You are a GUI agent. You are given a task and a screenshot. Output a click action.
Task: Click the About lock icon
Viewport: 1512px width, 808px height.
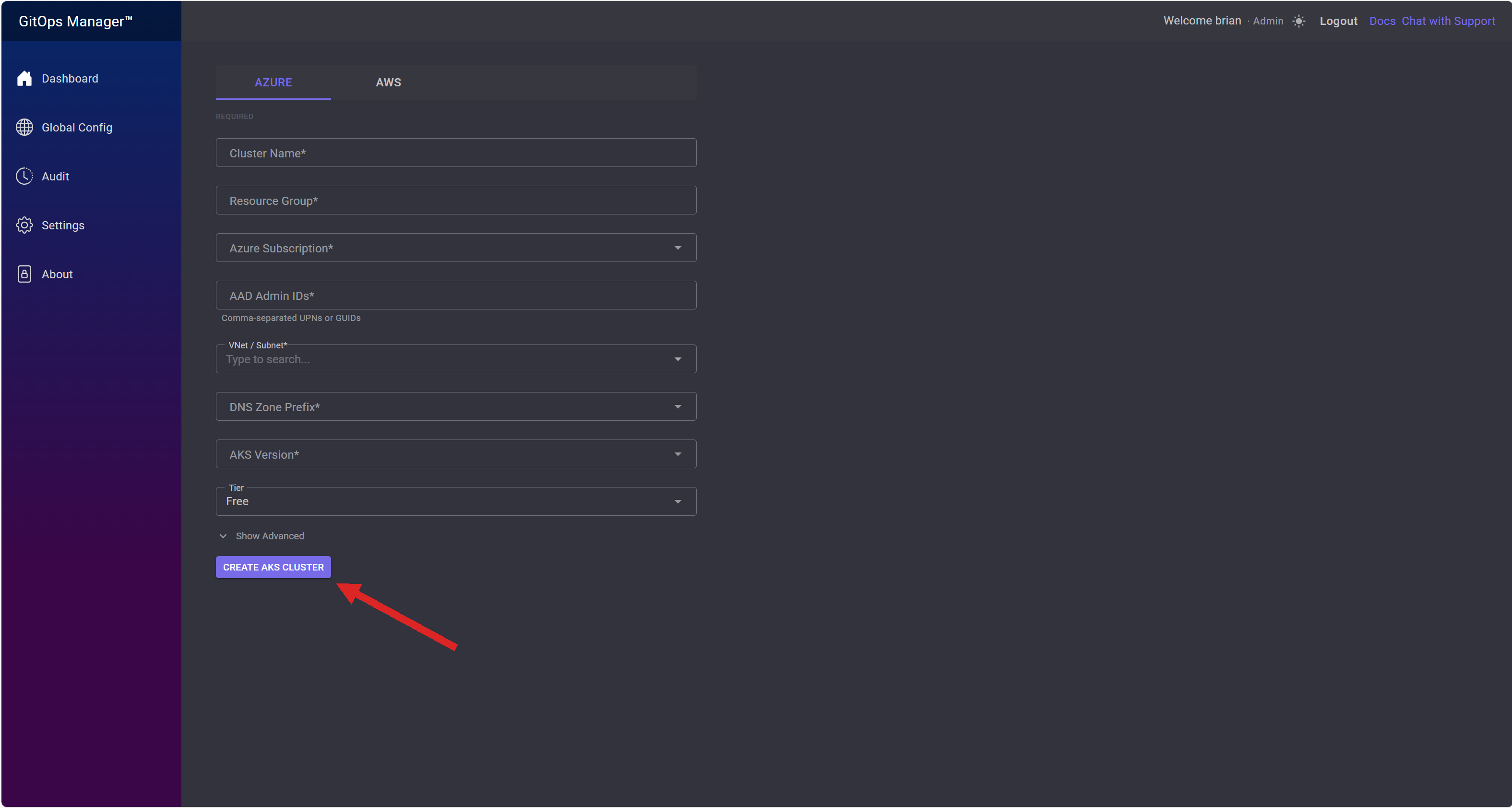pyautogui.click(x=24, y=274)
